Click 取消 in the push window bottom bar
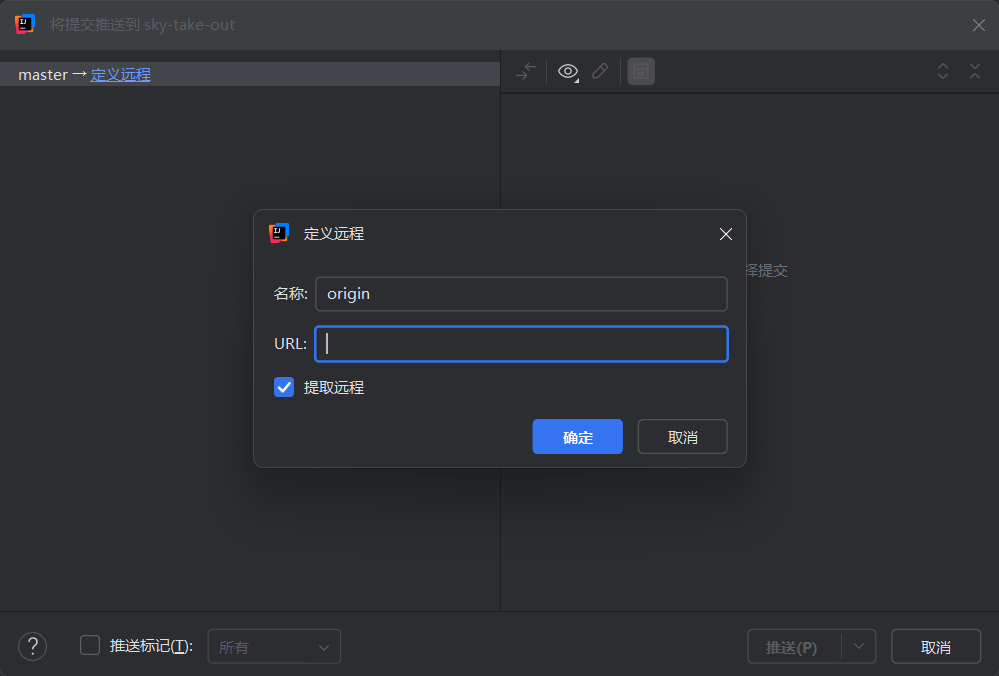 pos(935,647)
